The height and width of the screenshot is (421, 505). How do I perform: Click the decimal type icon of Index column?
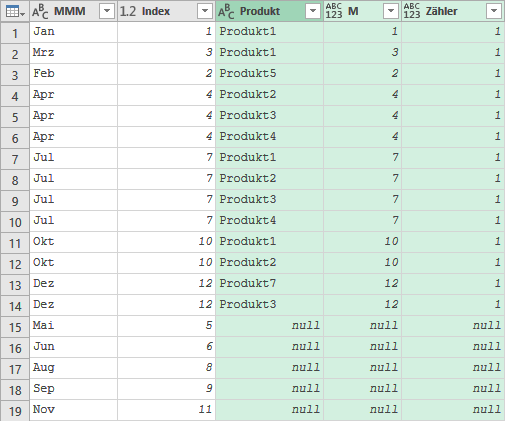128,11
